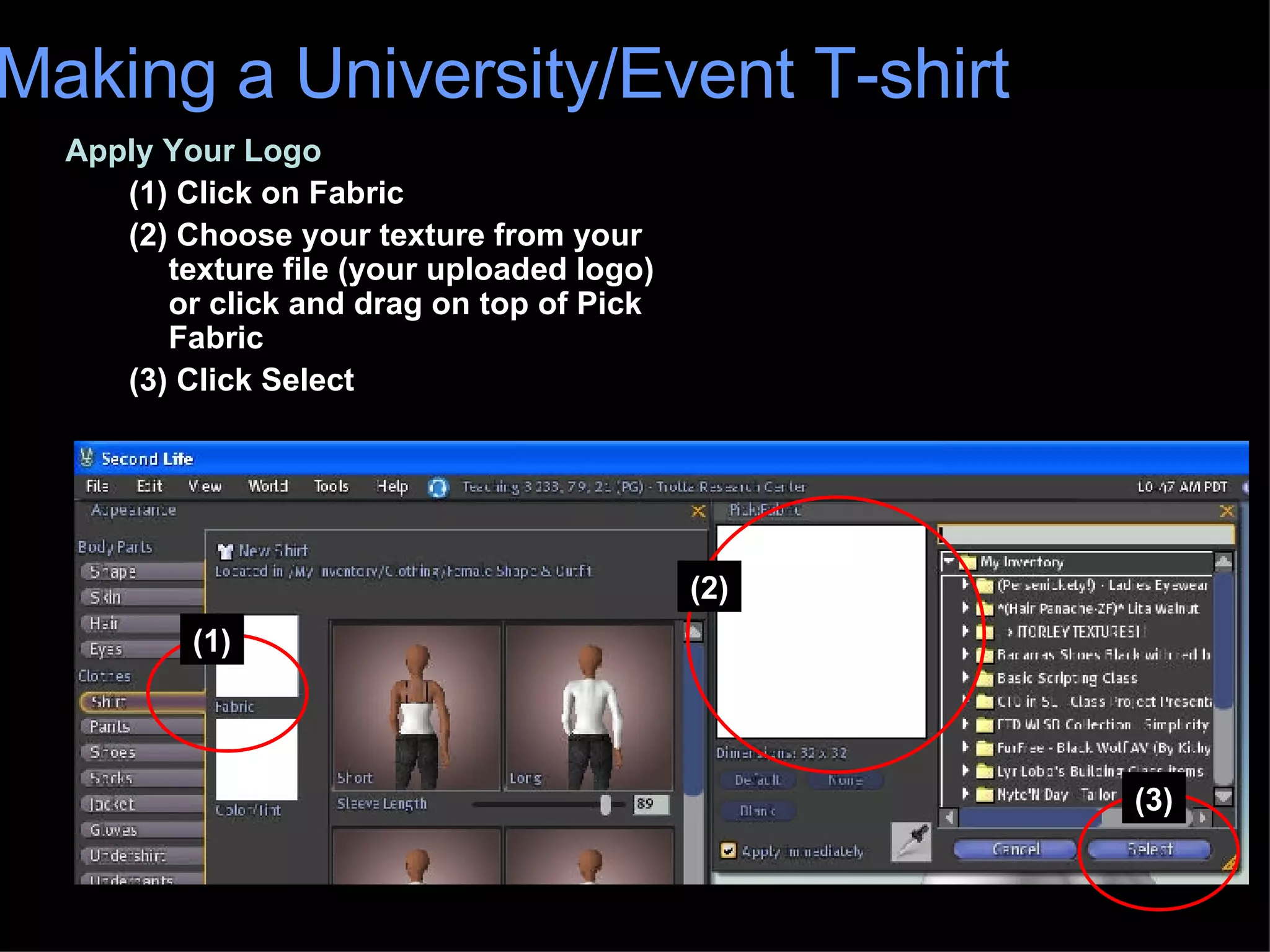
Task: Click the Appearance scrollbar up arrow
Action: pyautogui.click(x=693, y=632)
